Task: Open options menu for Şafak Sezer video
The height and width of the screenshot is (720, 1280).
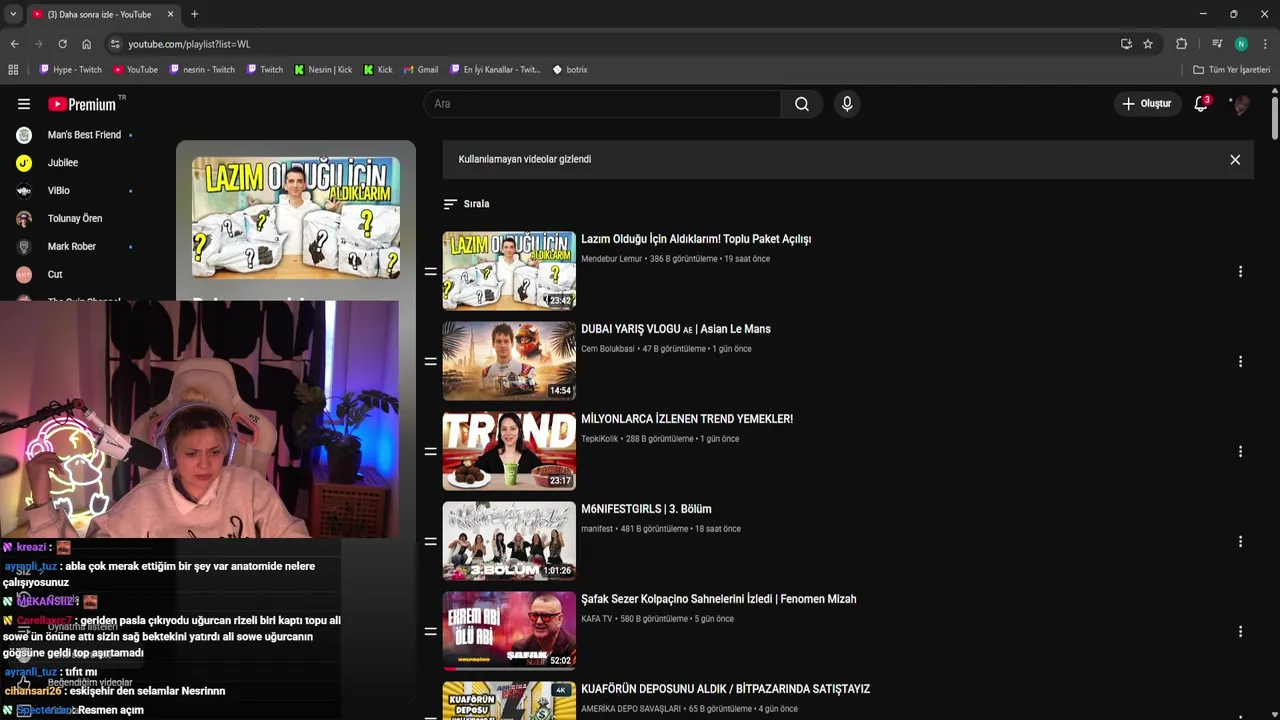Action: point(1240,632)
